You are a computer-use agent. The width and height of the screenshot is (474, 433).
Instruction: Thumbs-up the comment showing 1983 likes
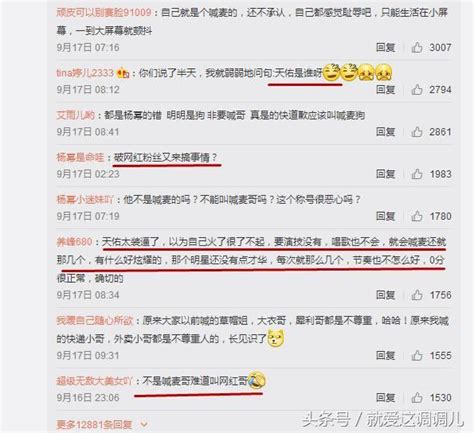point(417,174)
